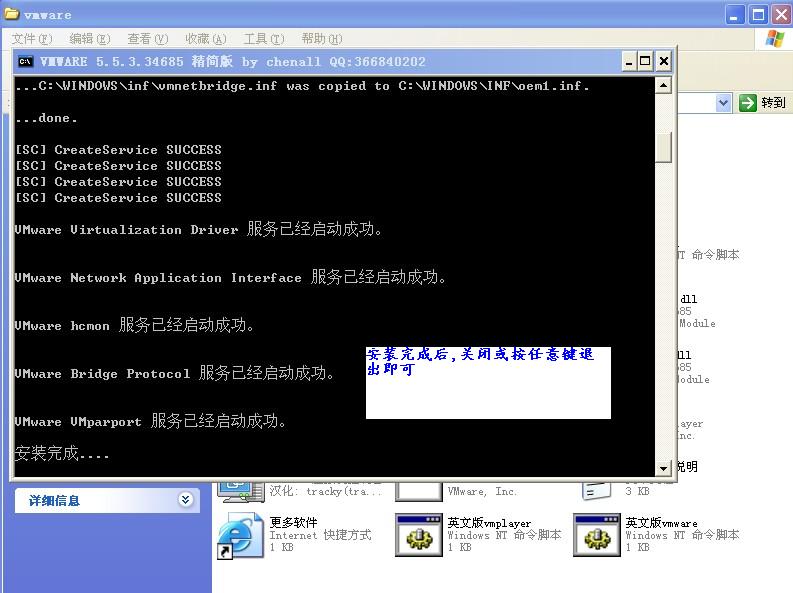Maximize the VMWARE installer console window
This screenshot has height=593, width=793.
coord(645,61)
